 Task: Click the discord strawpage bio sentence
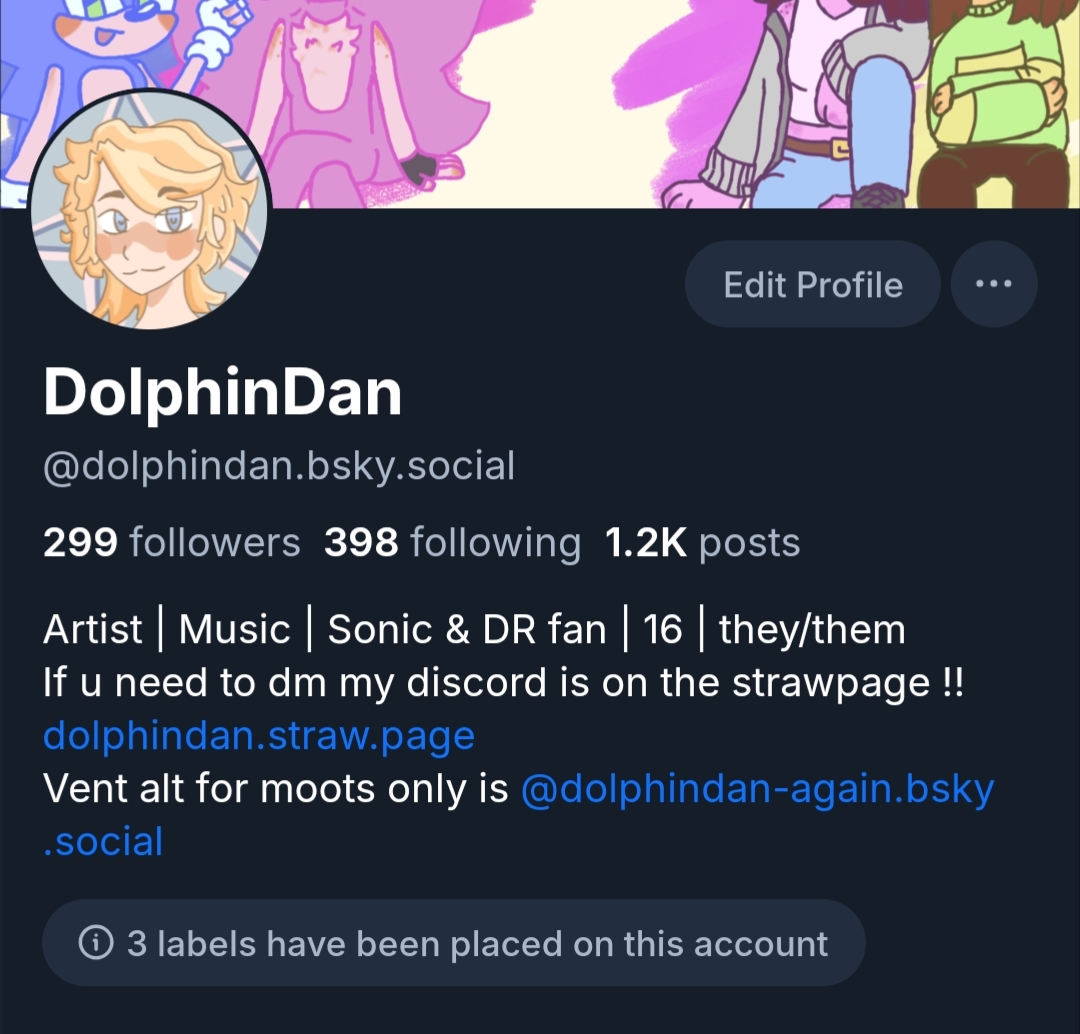click(x=503, y=683)
